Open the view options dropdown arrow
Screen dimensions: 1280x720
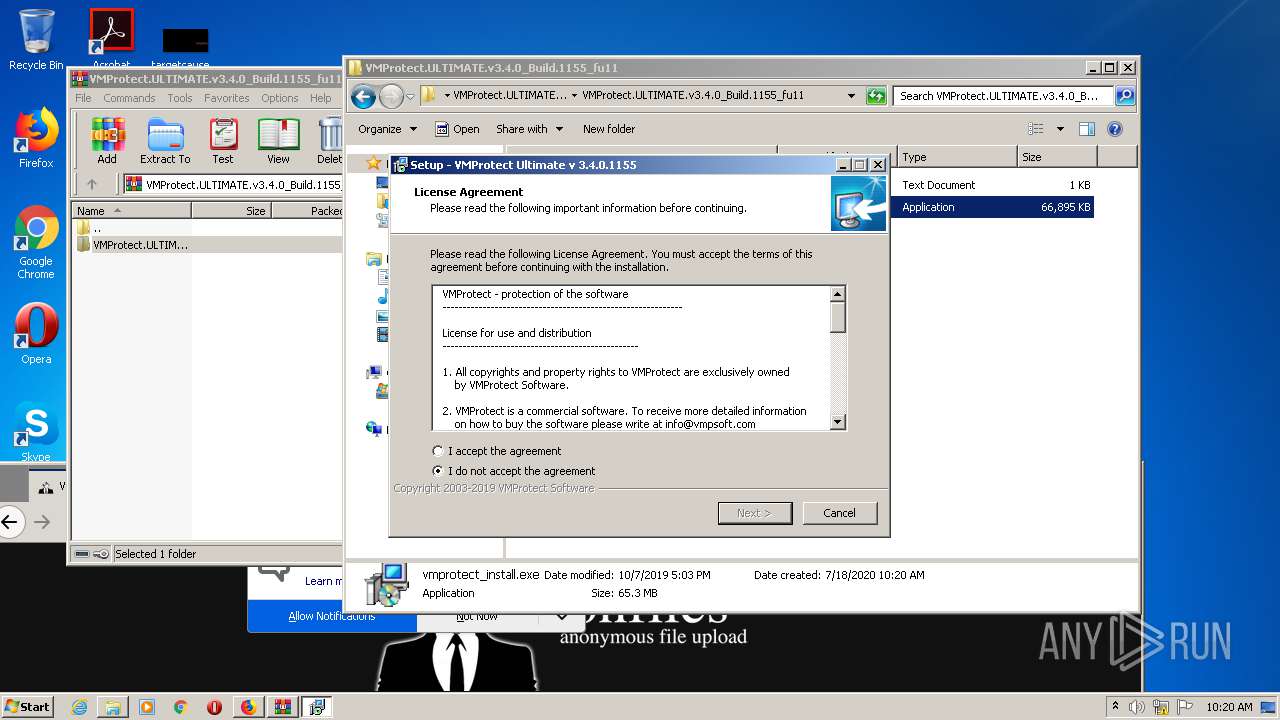(x=1060, y=129)
